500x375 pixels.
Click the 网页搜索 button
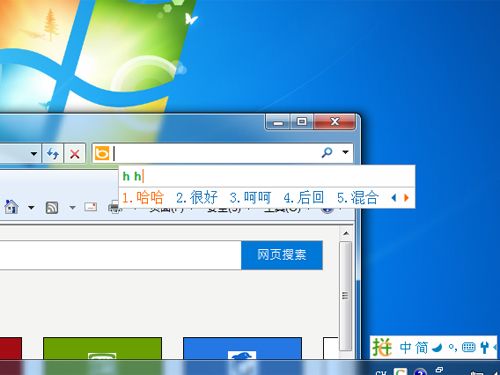[x=282, y=255]
